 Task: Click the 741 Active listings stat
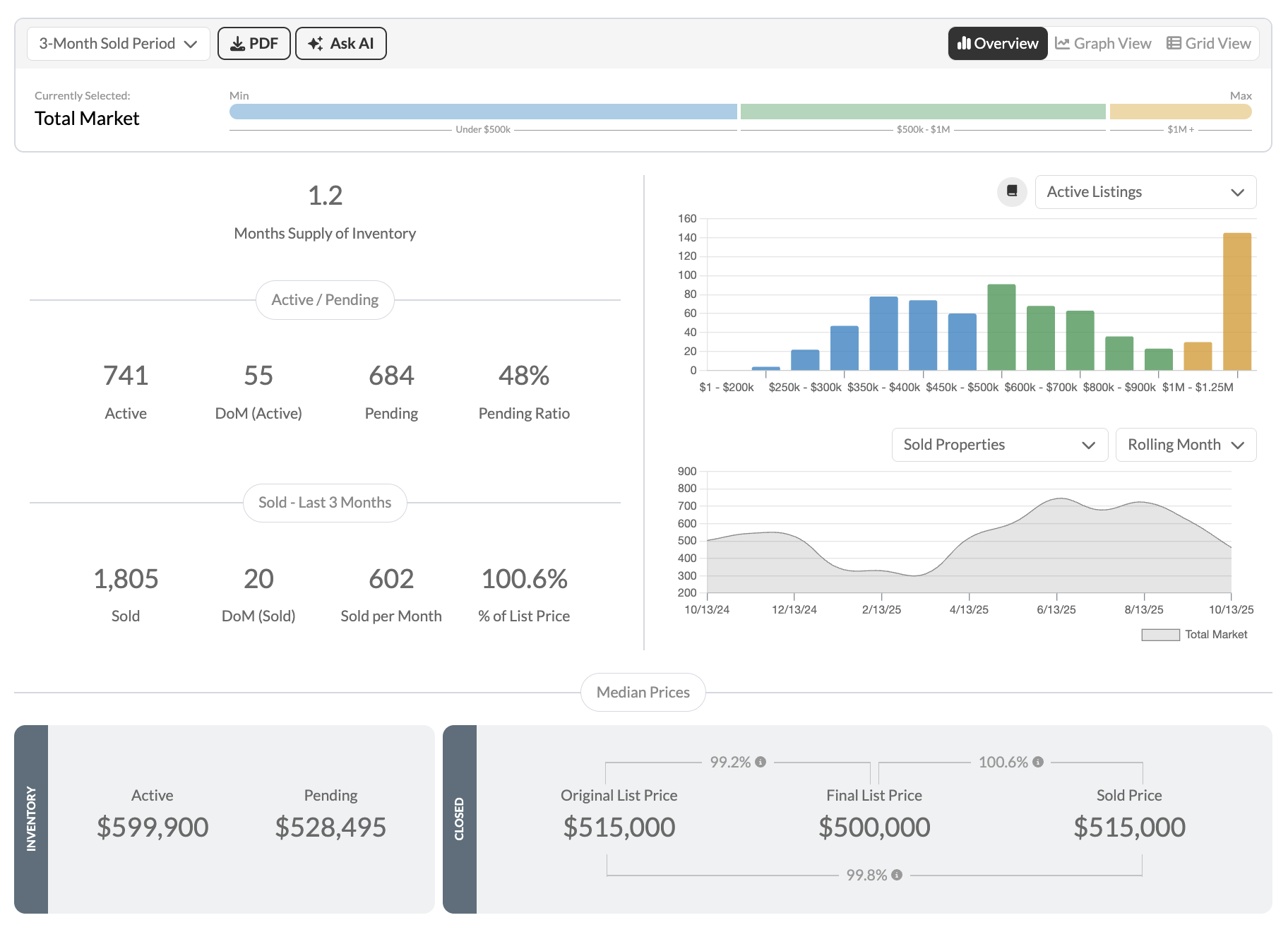coord(126,376)
